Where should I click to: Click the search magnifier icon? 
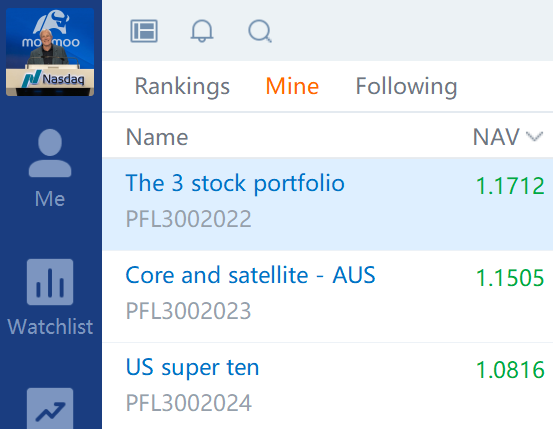coord(260,31)
